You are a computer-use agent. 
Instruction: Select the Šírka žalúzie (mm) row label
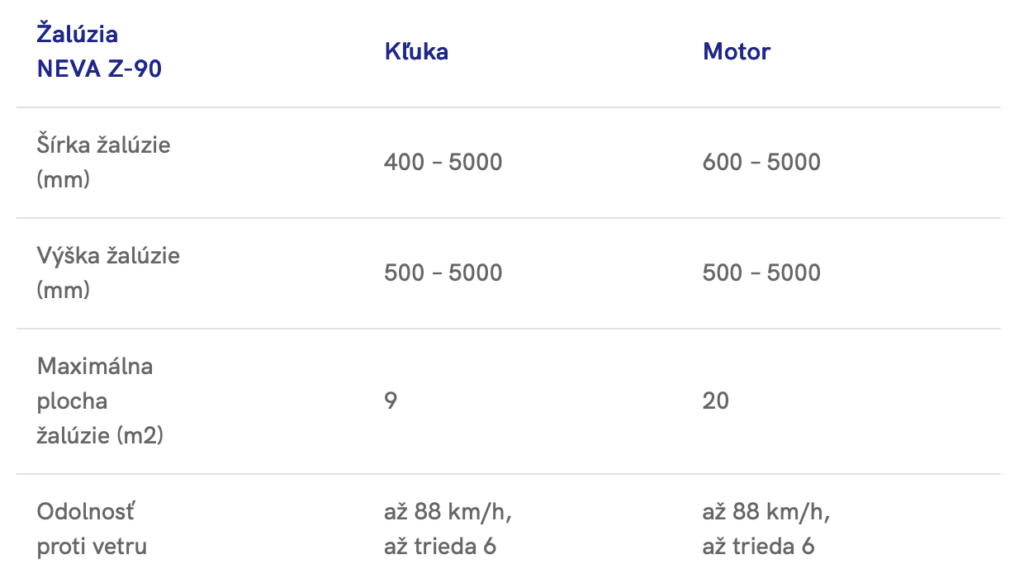click(x=103, y=162)
